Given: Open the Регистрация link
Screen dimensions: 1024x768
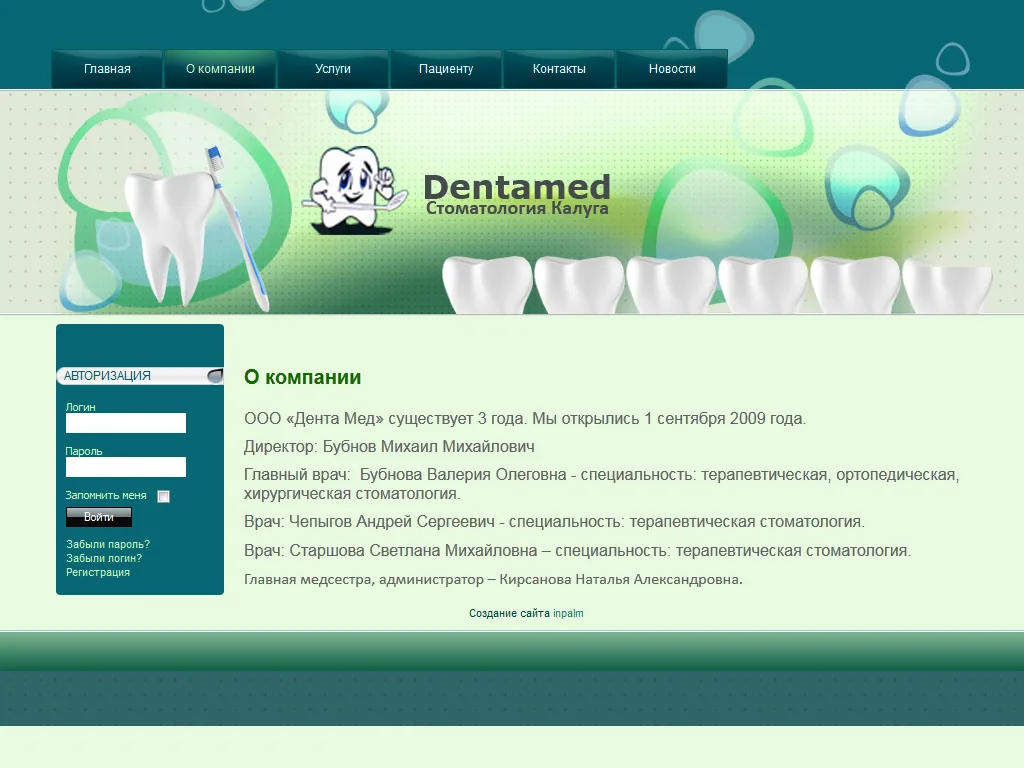Looking at the screenshot, I should 98,572.
